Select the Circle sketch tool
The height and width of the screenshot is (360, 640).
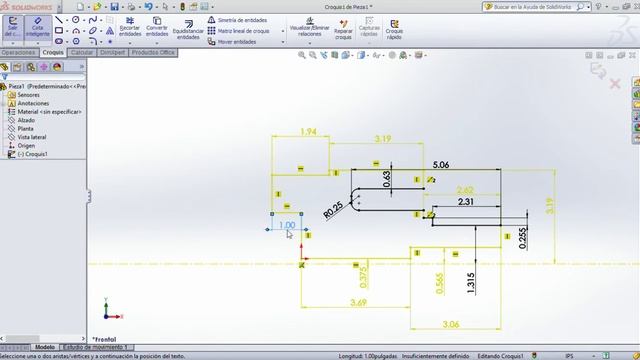(76, 20)
